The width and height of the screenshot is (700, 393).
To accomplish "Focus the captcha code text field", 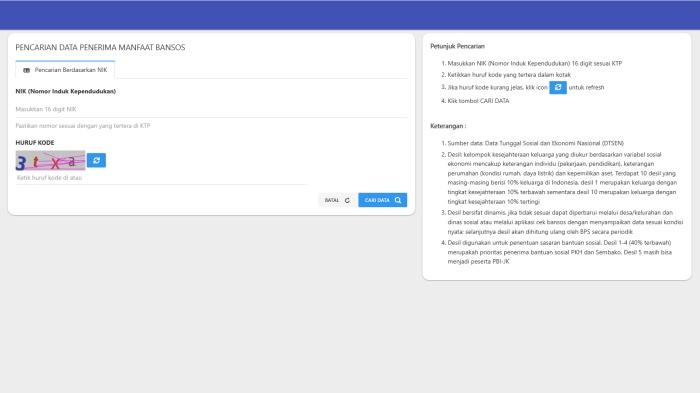I will (161, 178).
